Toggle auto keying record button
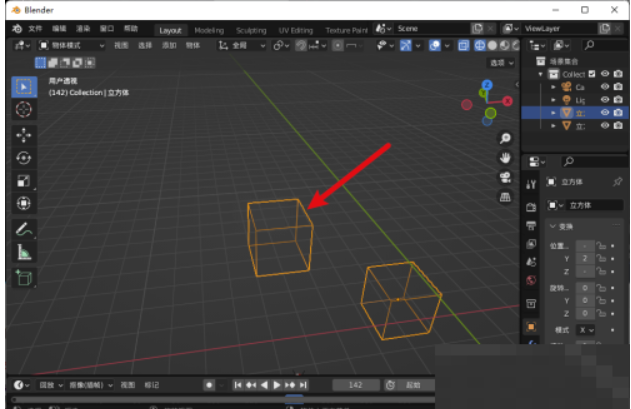631x409 pixels. tap(209, 385)
